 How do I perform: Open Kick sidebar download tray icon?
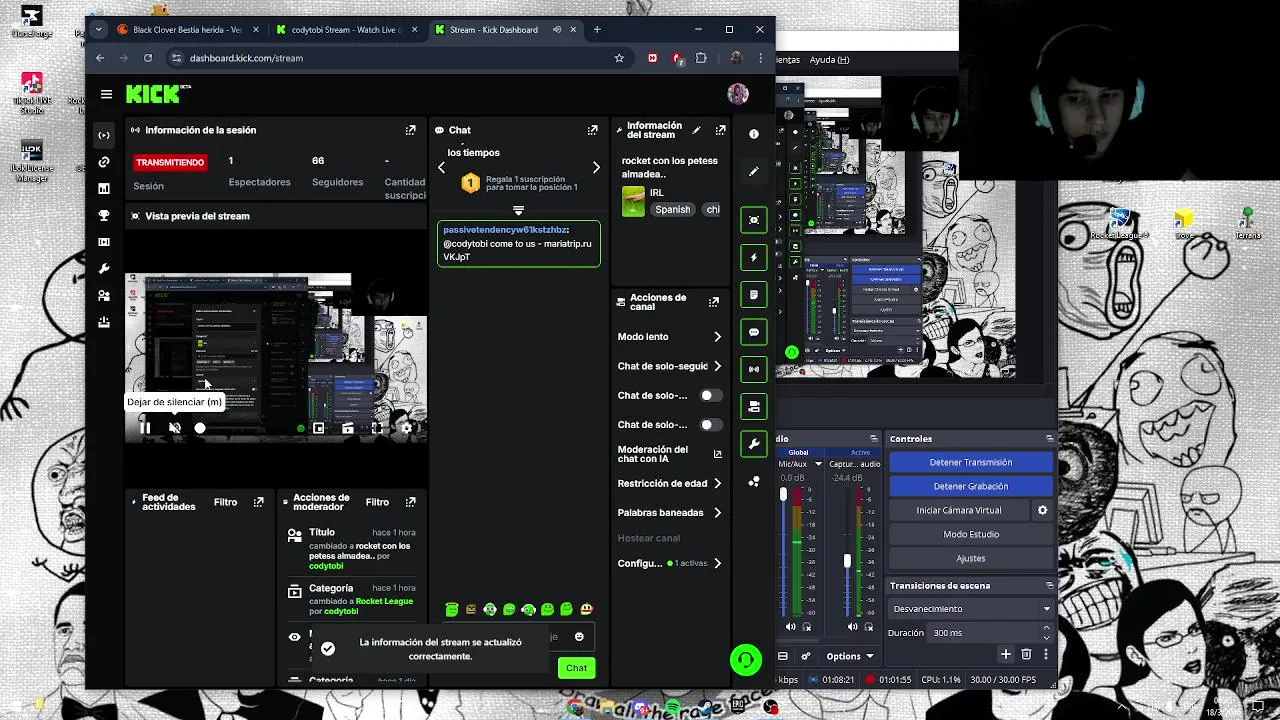point(104,322)
